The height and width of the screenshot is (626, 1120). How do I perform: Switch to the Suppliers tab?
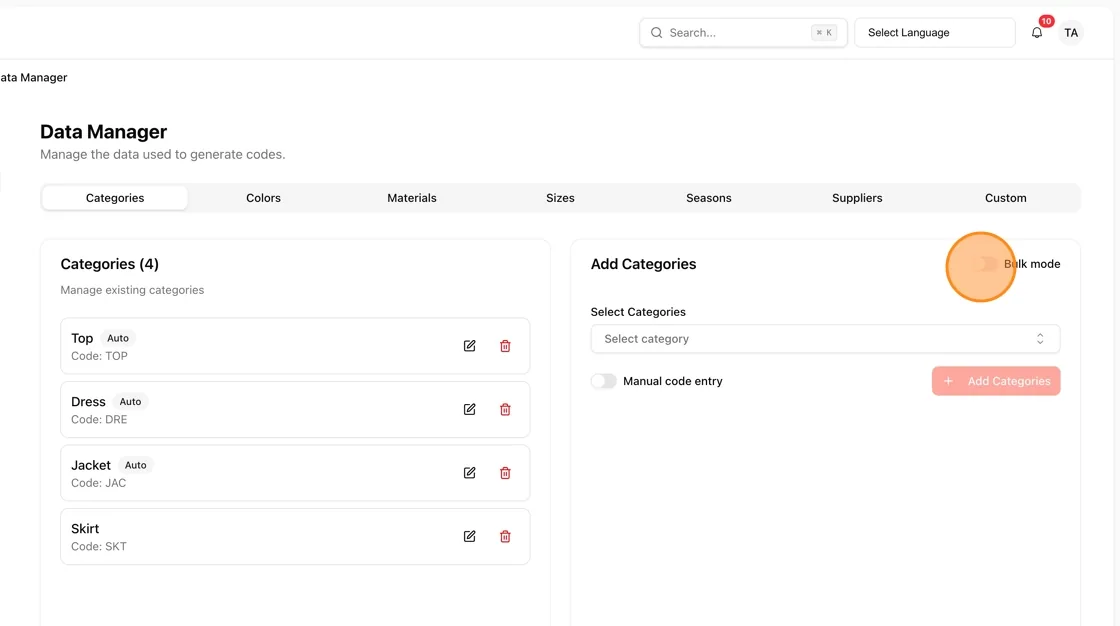pos(857,198)
